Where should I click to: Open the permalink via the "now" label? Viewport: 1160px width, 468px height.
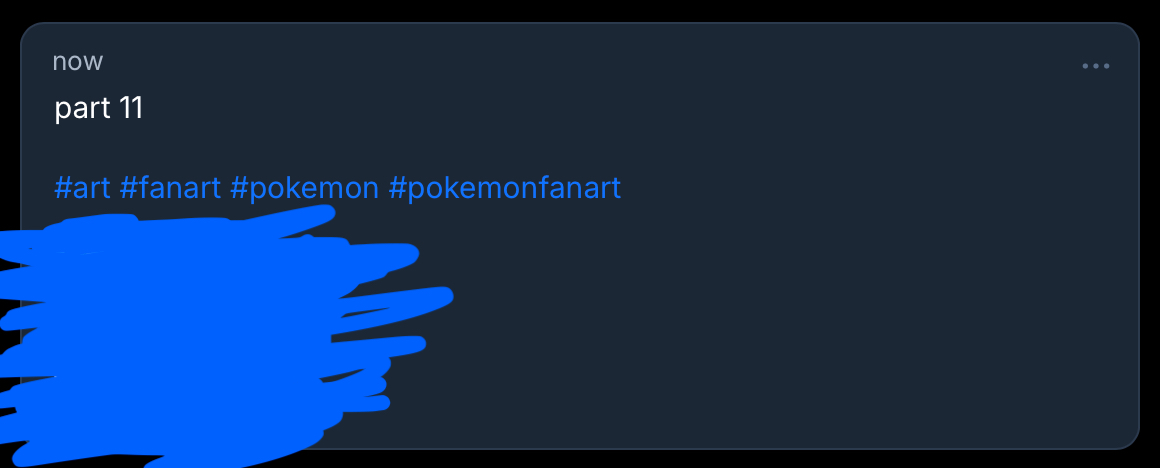78,62
